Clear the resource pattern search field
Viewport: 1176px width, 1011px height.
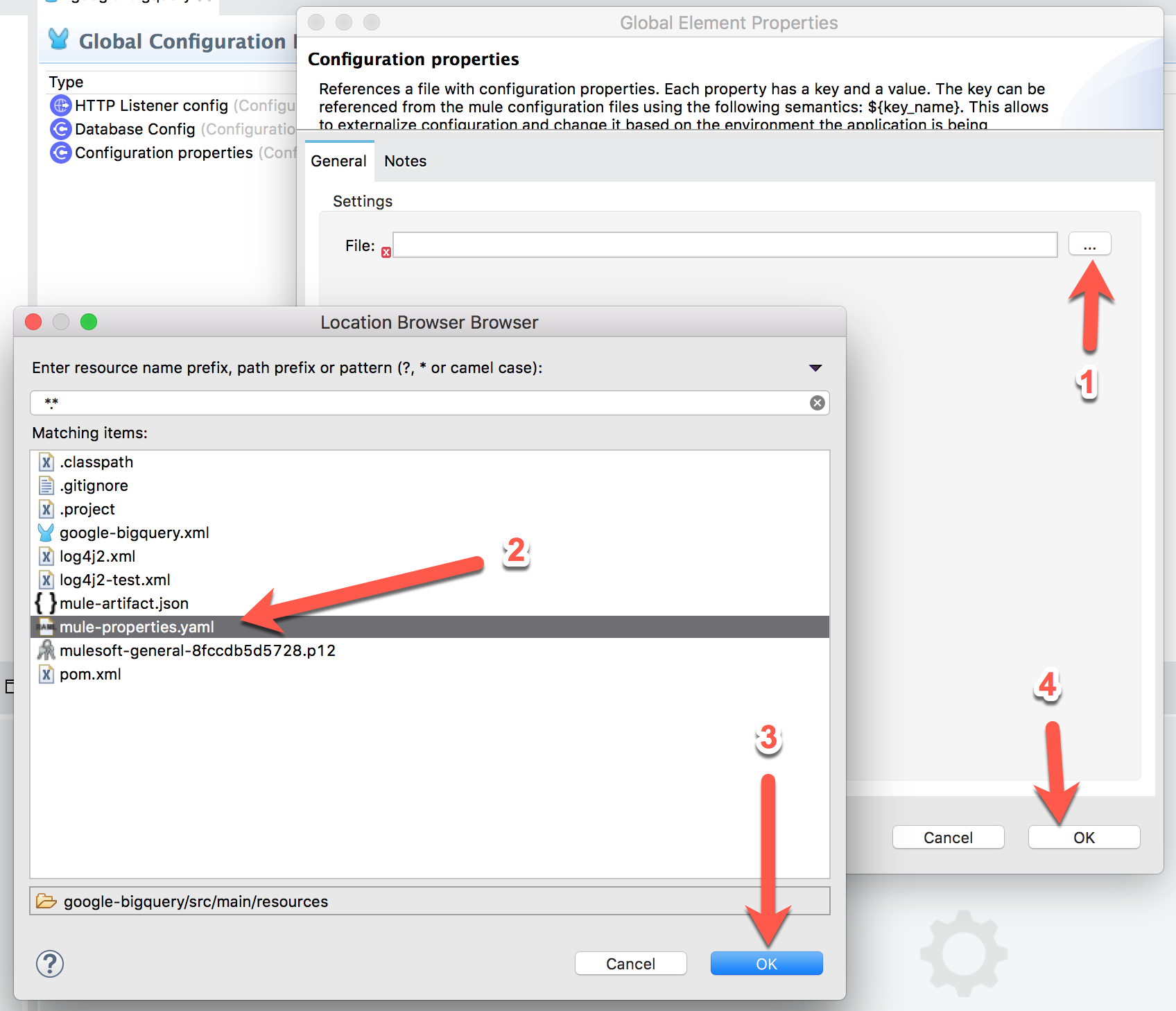tap(818, 403)
